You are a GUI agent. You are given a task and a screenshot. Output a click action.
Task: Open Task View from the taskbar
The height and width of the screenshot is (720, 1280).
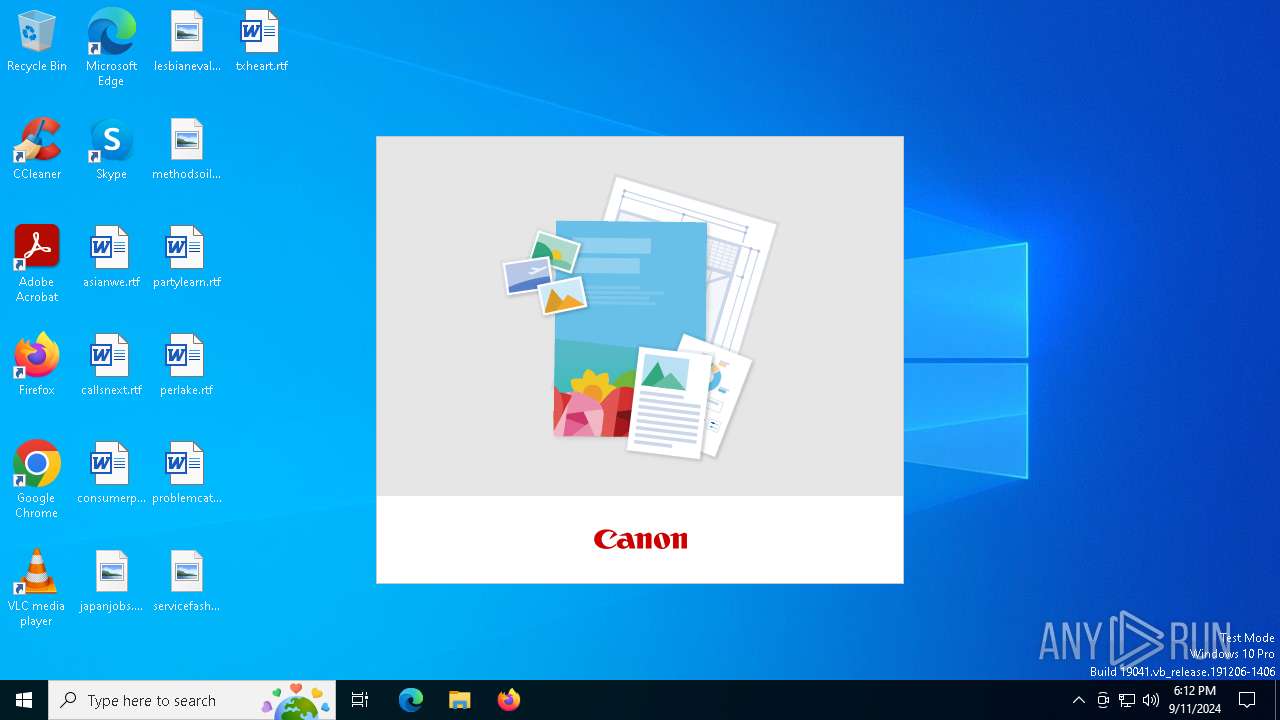[x=360, y=700]
